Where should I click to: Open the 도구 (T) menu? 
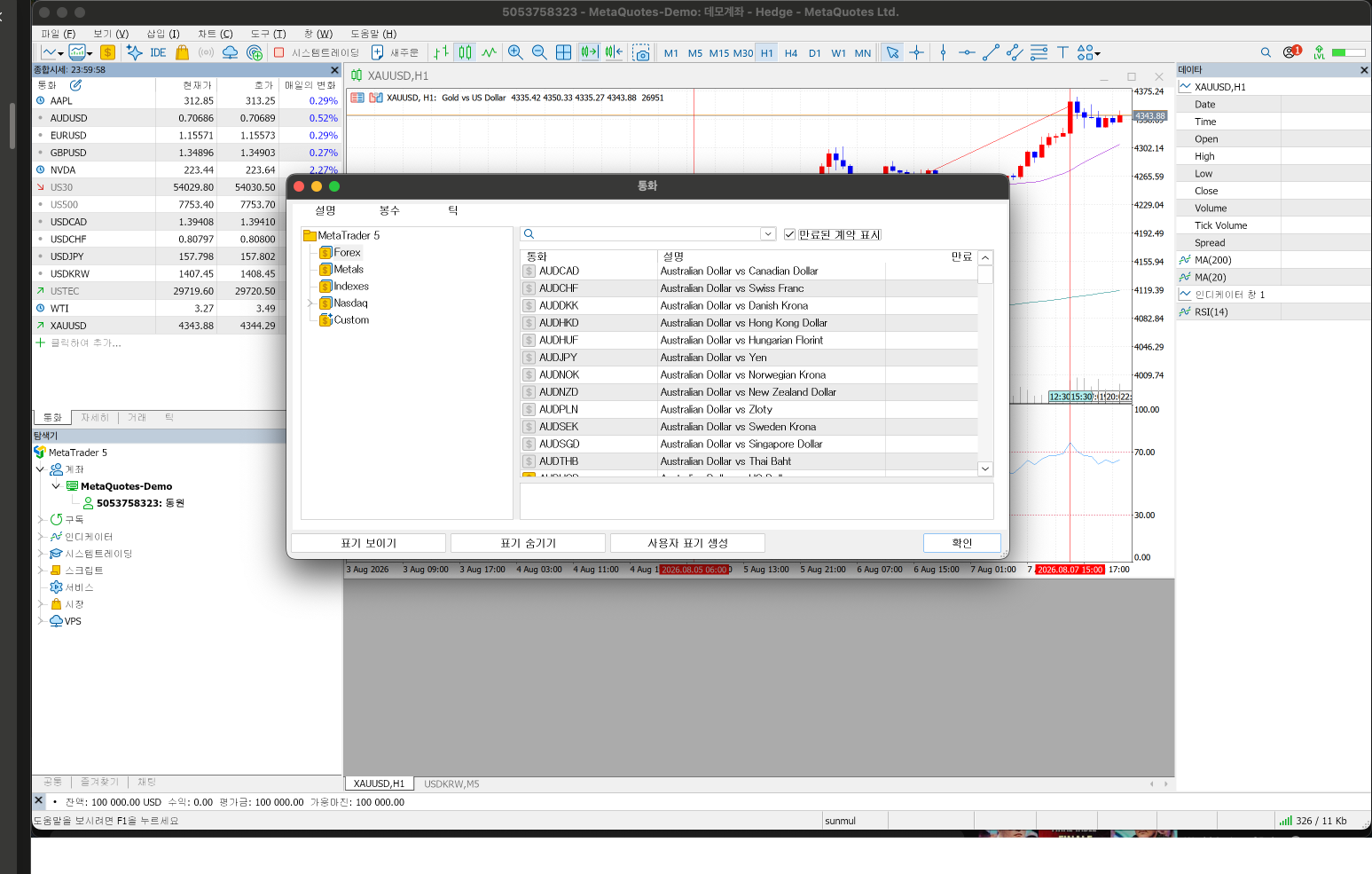pos(268,34)
